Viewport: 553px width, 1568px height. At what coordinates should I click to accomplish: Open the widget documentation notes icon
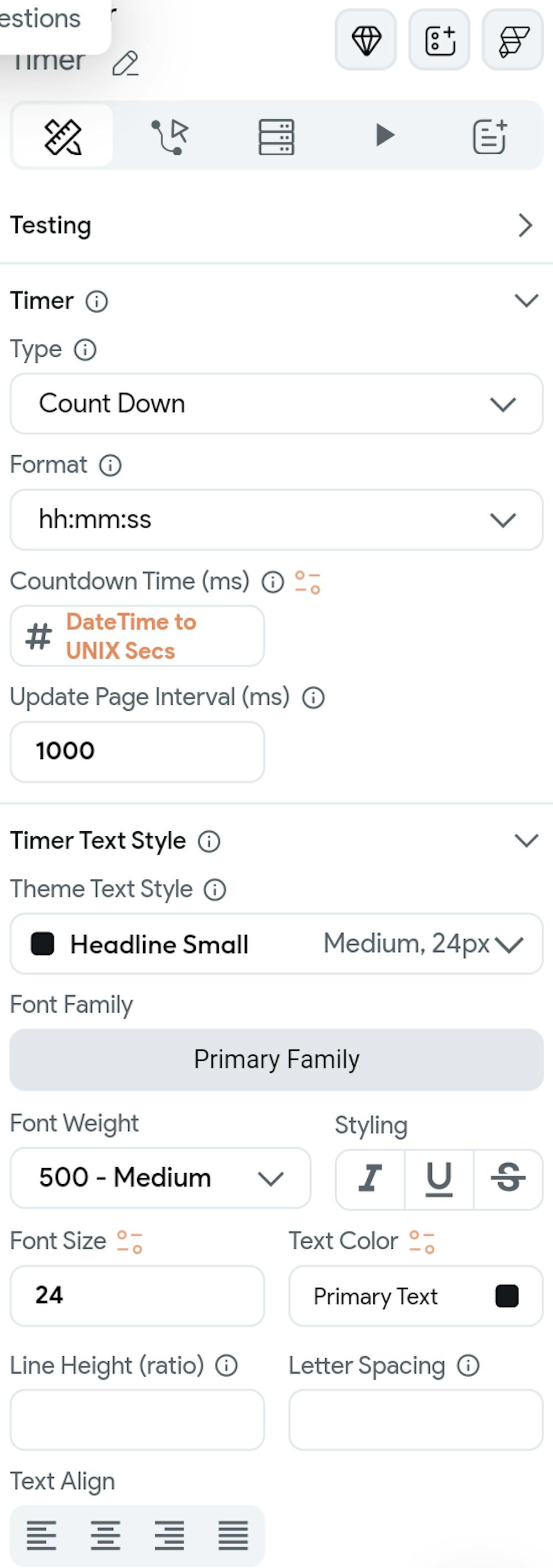(x=491, y=135)
